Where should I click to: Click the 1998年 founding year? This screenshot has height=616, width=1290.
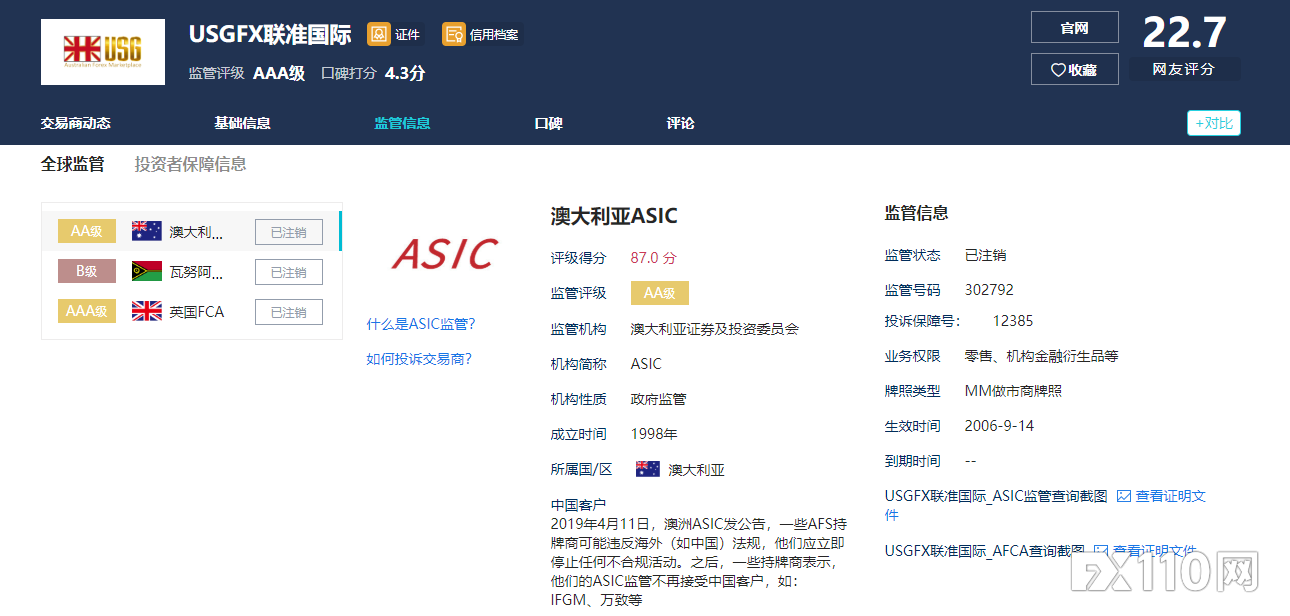coord(654,434)
